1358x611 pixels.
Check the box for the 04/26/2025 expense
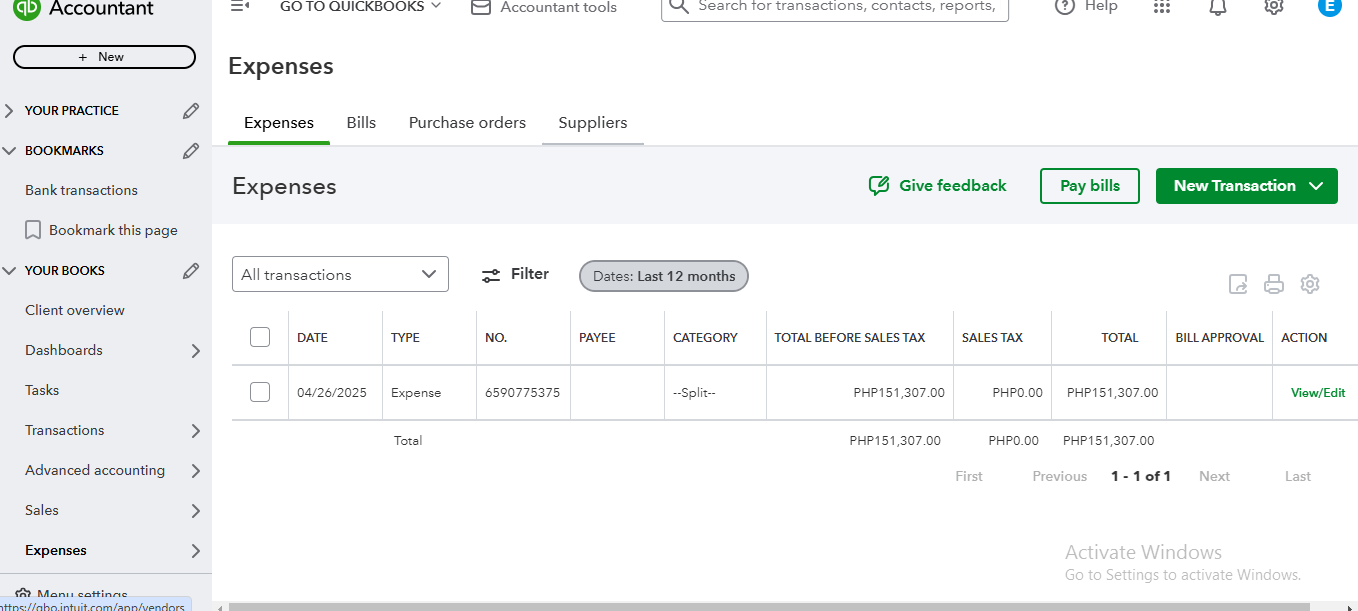point(260,392)
